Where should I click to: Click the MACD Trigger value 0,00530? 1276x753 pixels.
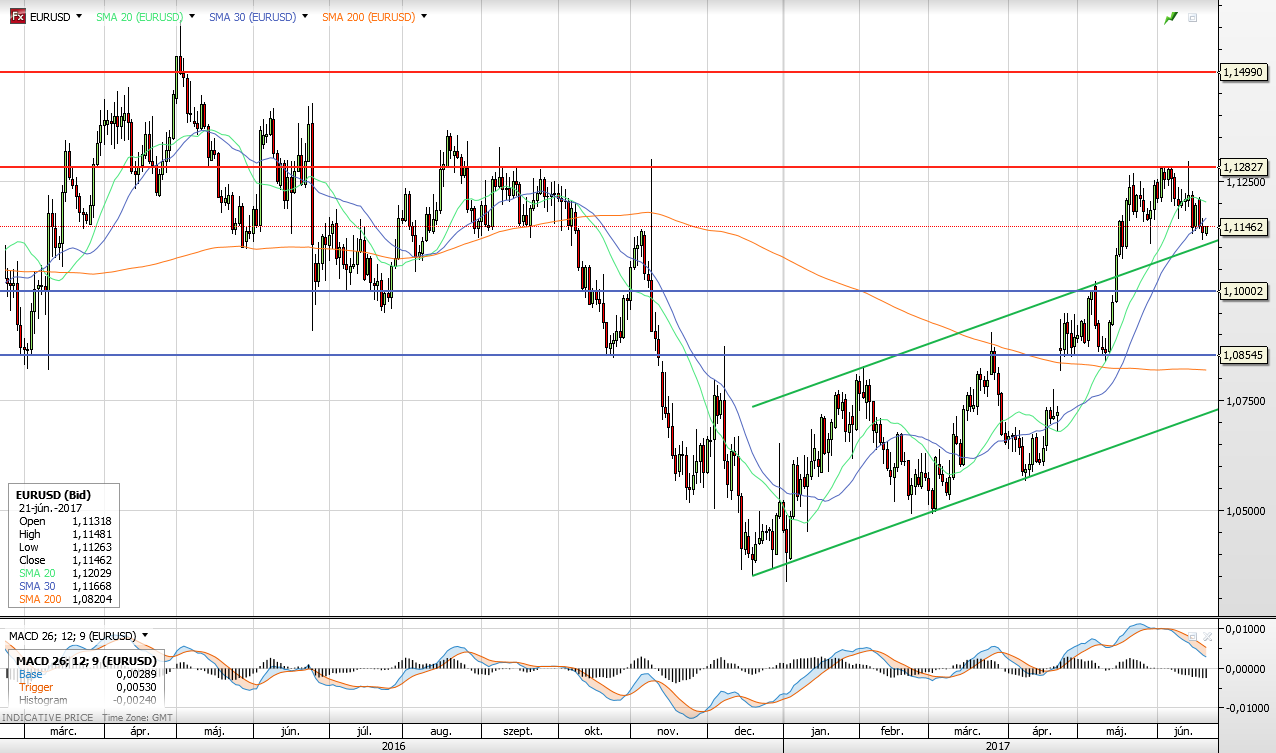click(x=135, y=687)
